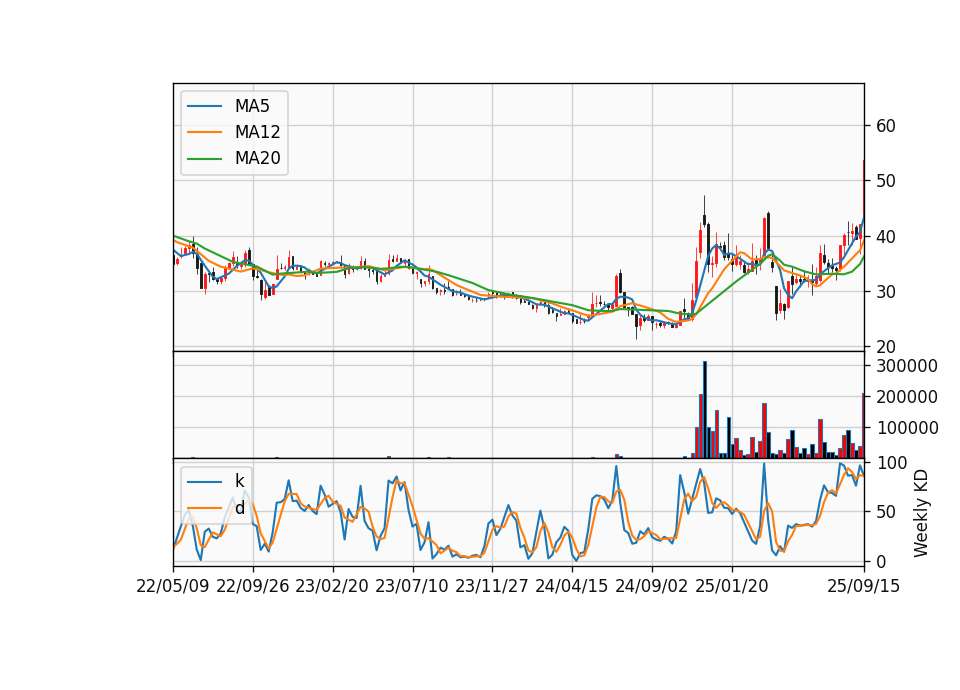Click the date label 23/11/27

coord(492,587)
